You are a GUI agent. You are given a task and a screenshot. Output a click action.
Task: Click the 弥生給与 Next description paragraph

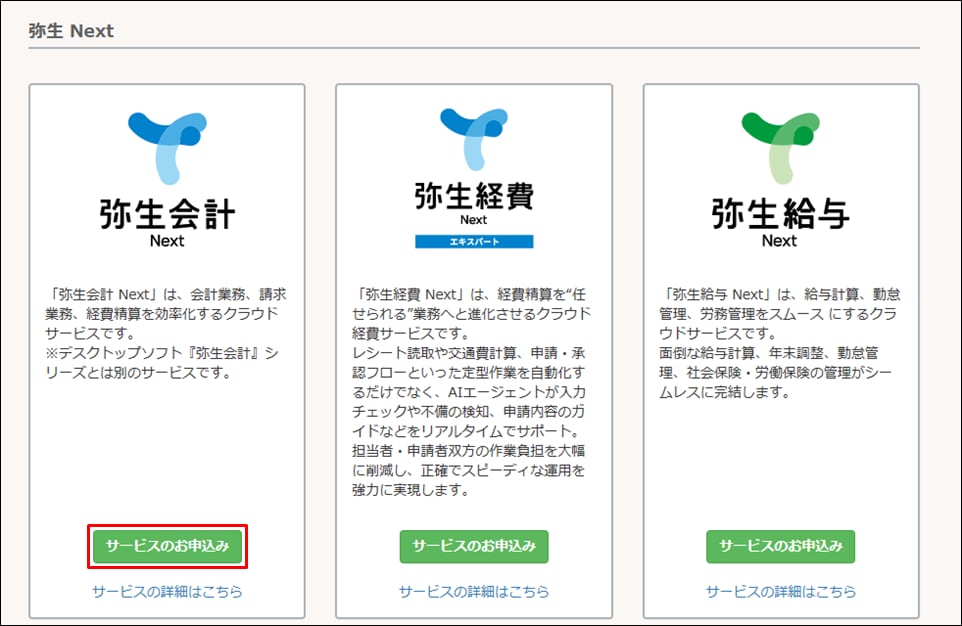(x=779, y=343)
